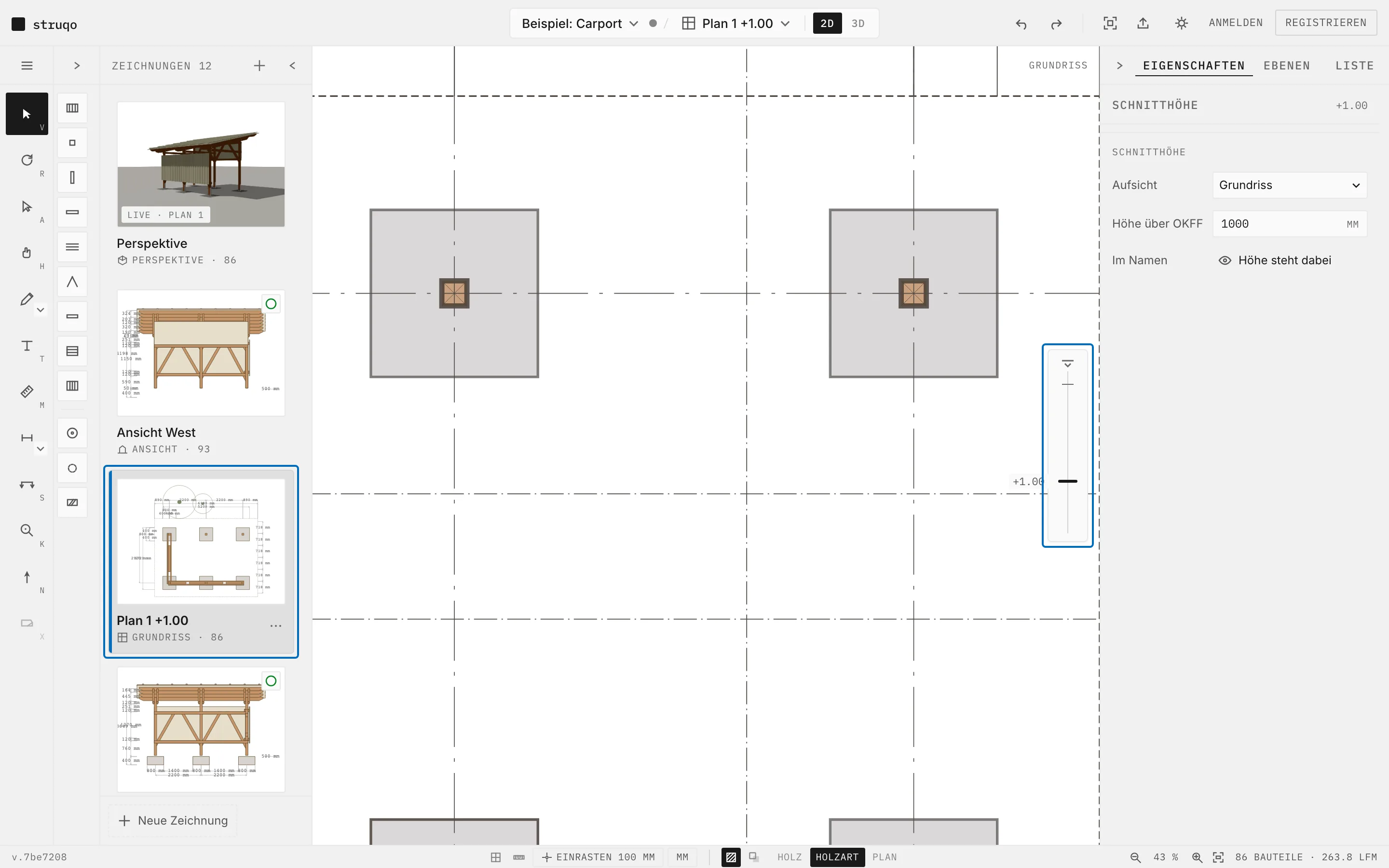Image resolution: width=1389 pixels, height=868 pixels.
Task: Select the pan hand tool
Action: click(27, 253)
